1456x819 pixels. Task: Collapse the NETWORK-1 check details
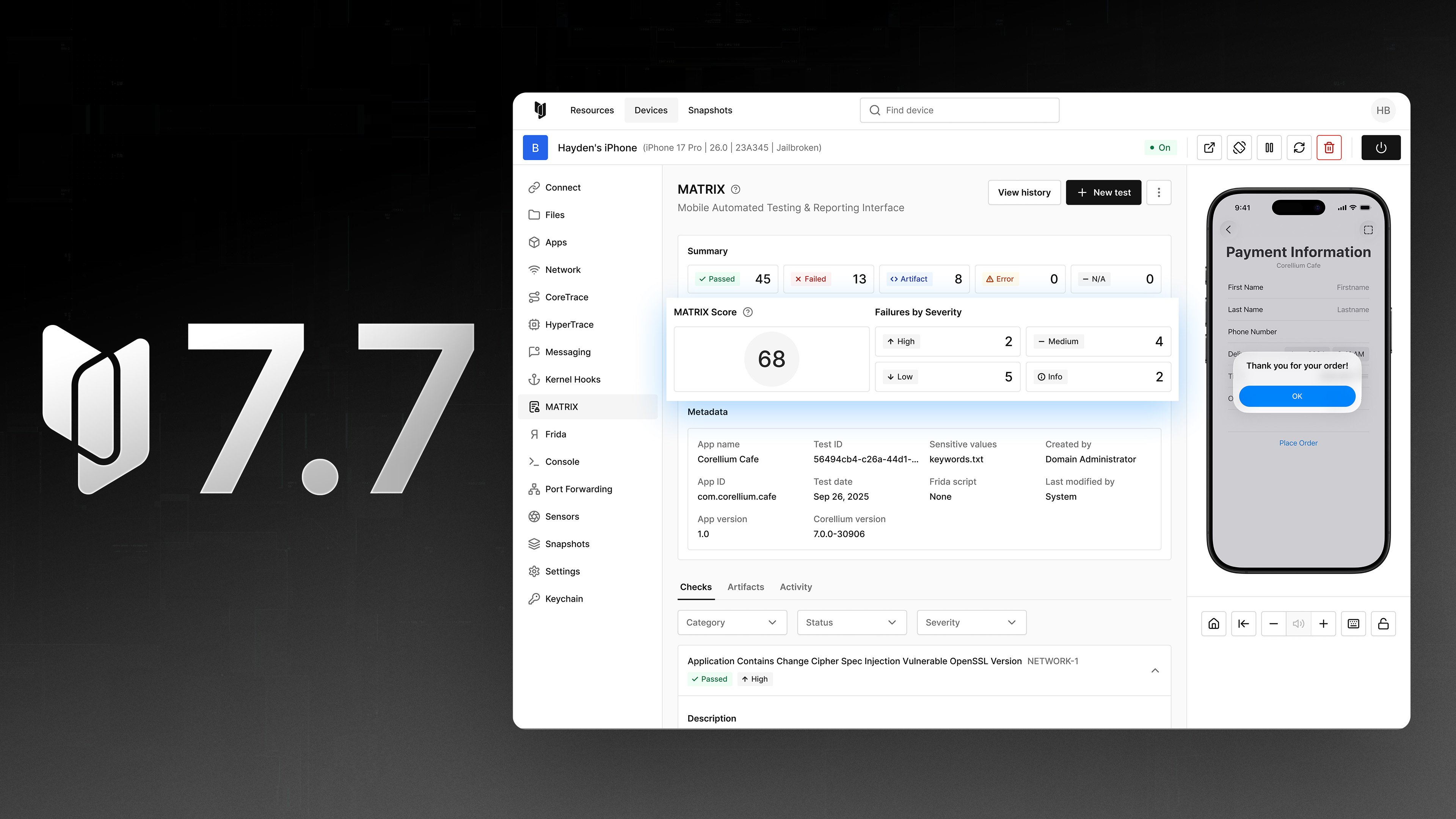coord(1155,670)
